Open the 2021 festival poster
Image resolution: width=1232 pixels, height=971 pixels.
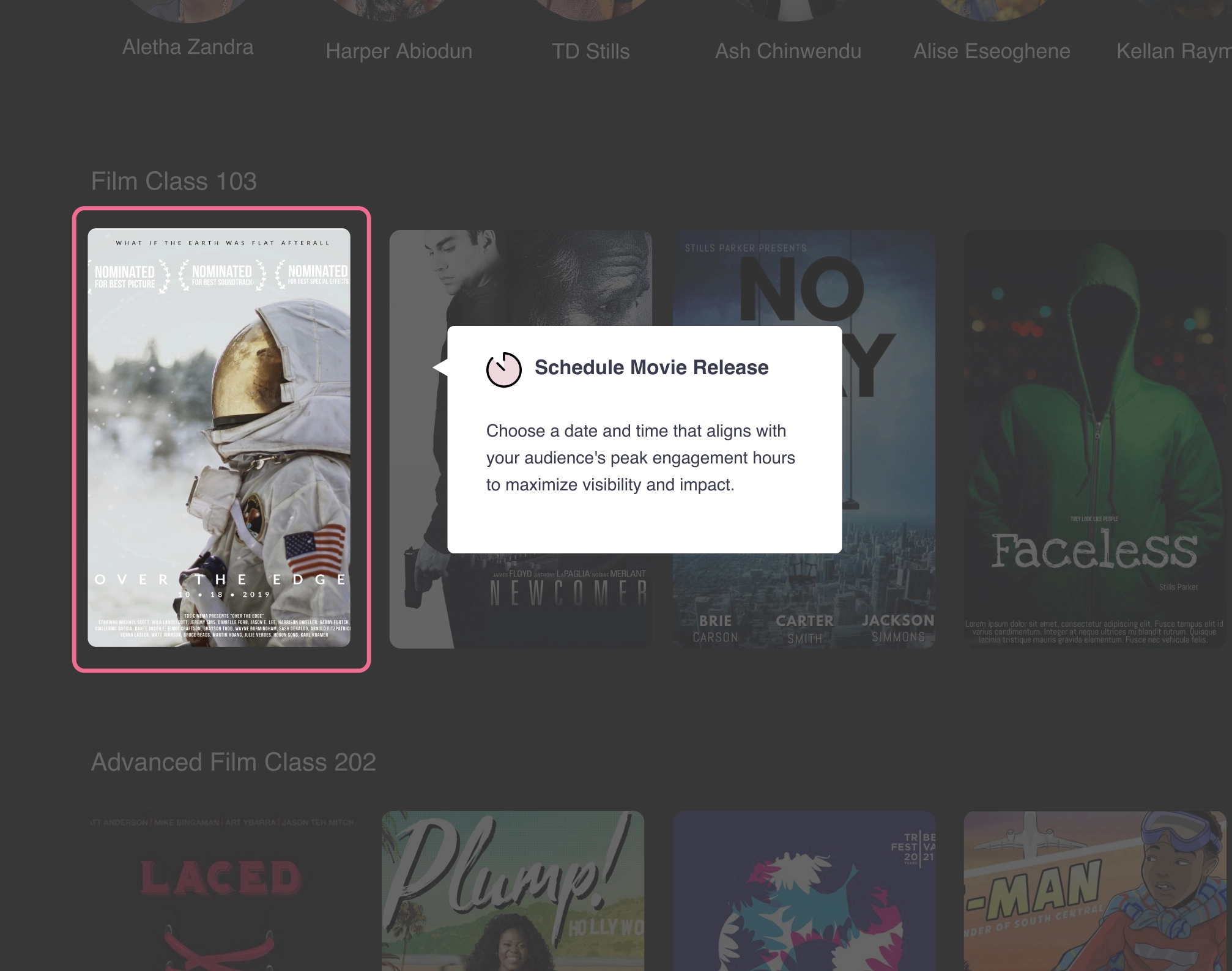click(804, 891)
